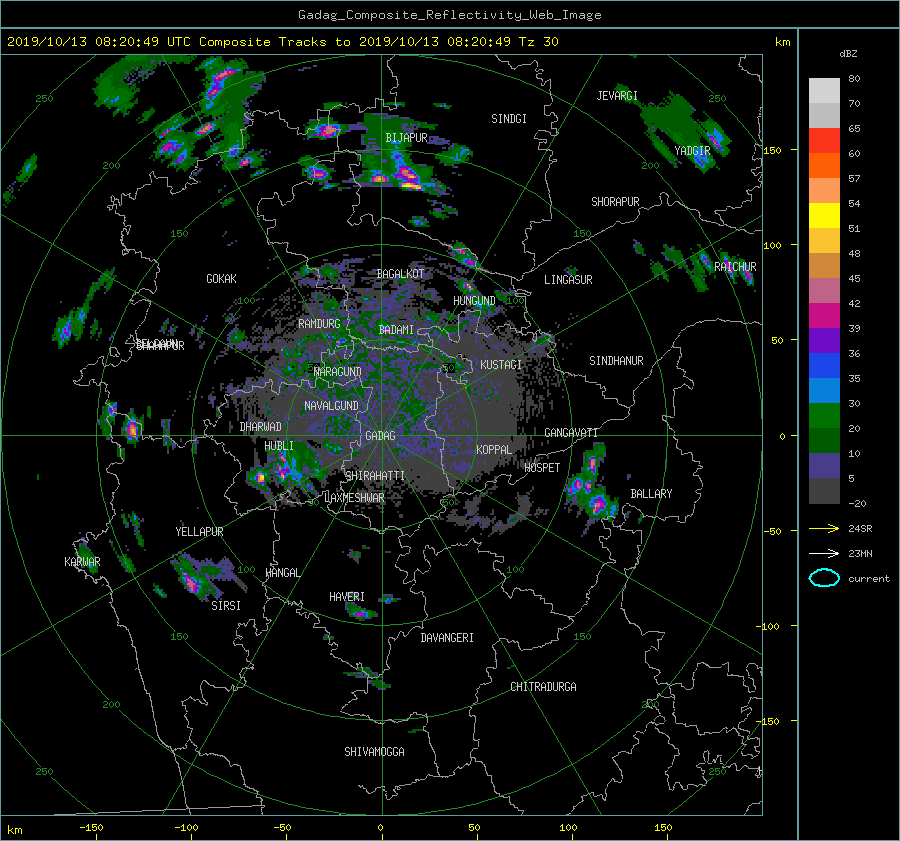
Task: Click the YADGIR city label
Action: [x=692, y=150]
